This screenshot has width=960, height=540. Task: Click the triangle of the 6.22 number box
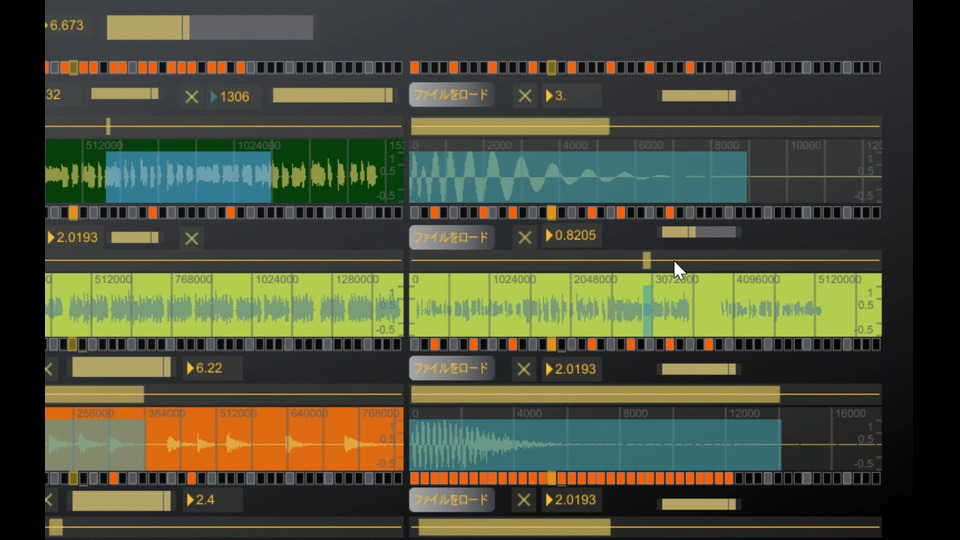[190, 368]
